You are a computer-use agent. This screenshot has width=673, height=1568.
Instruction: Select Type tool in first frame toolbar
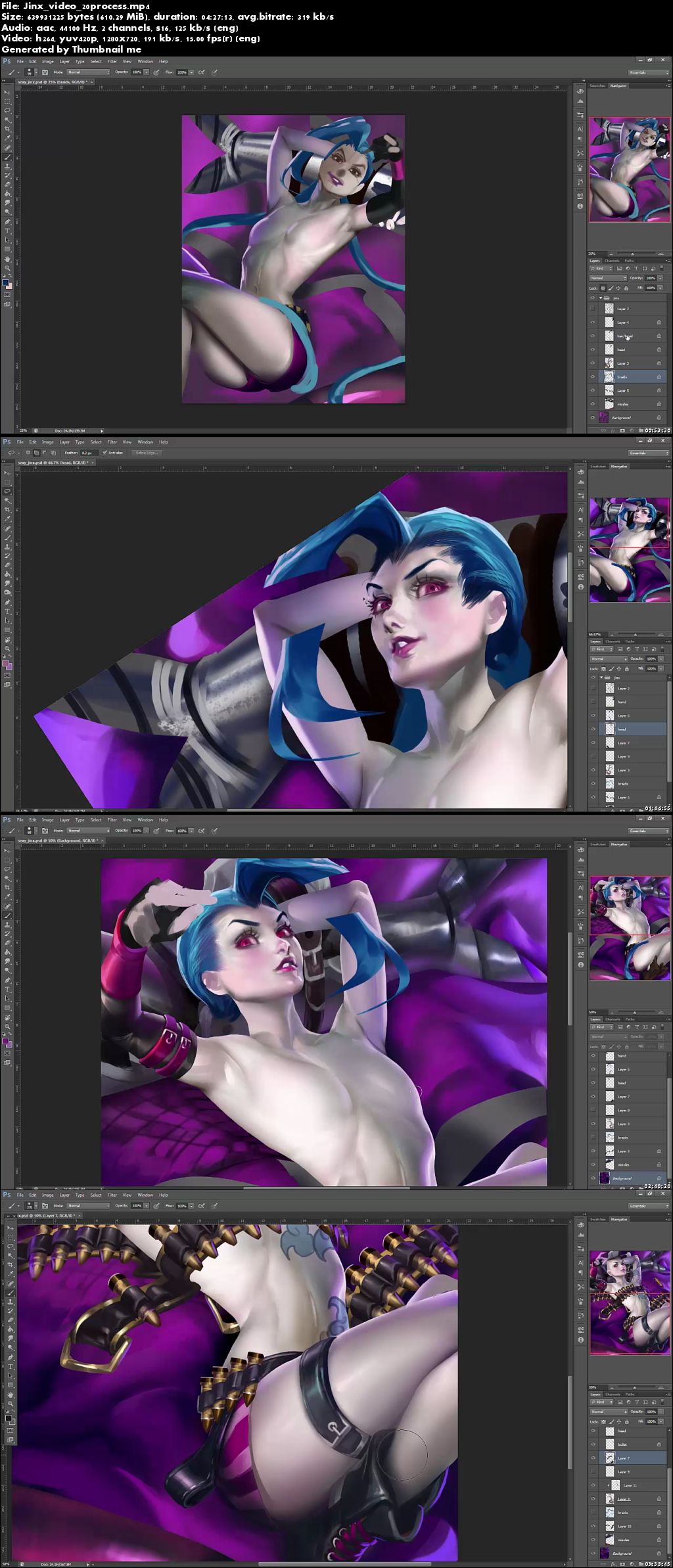[x=8, y=231]
